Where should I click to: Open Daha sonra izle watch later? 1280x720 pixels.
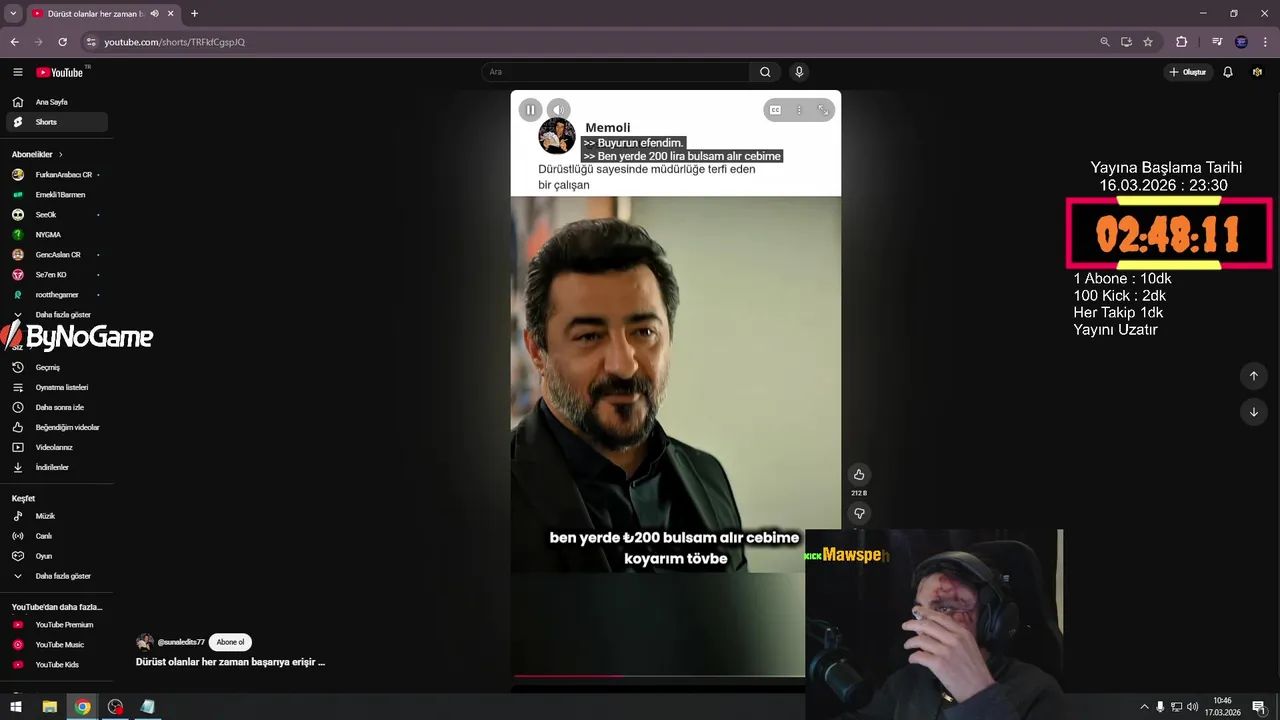[57, 407]
